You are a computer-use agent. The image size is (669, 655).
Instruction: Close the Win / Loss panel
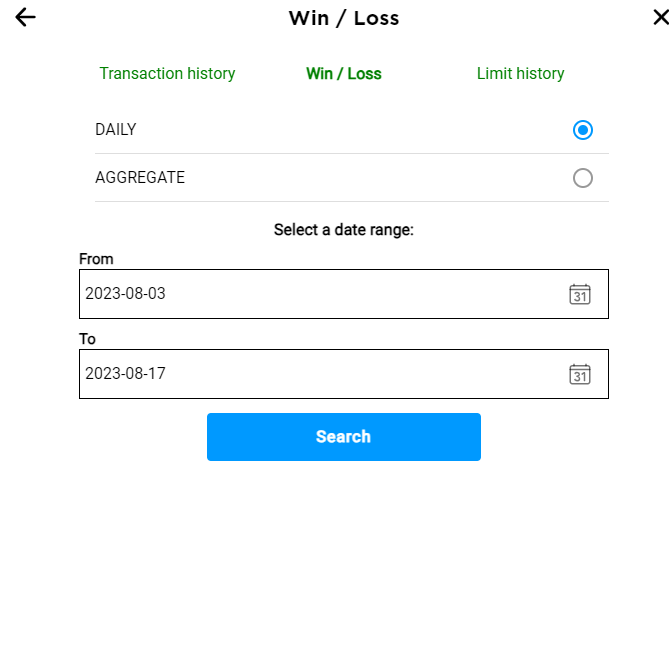[661, 17]
